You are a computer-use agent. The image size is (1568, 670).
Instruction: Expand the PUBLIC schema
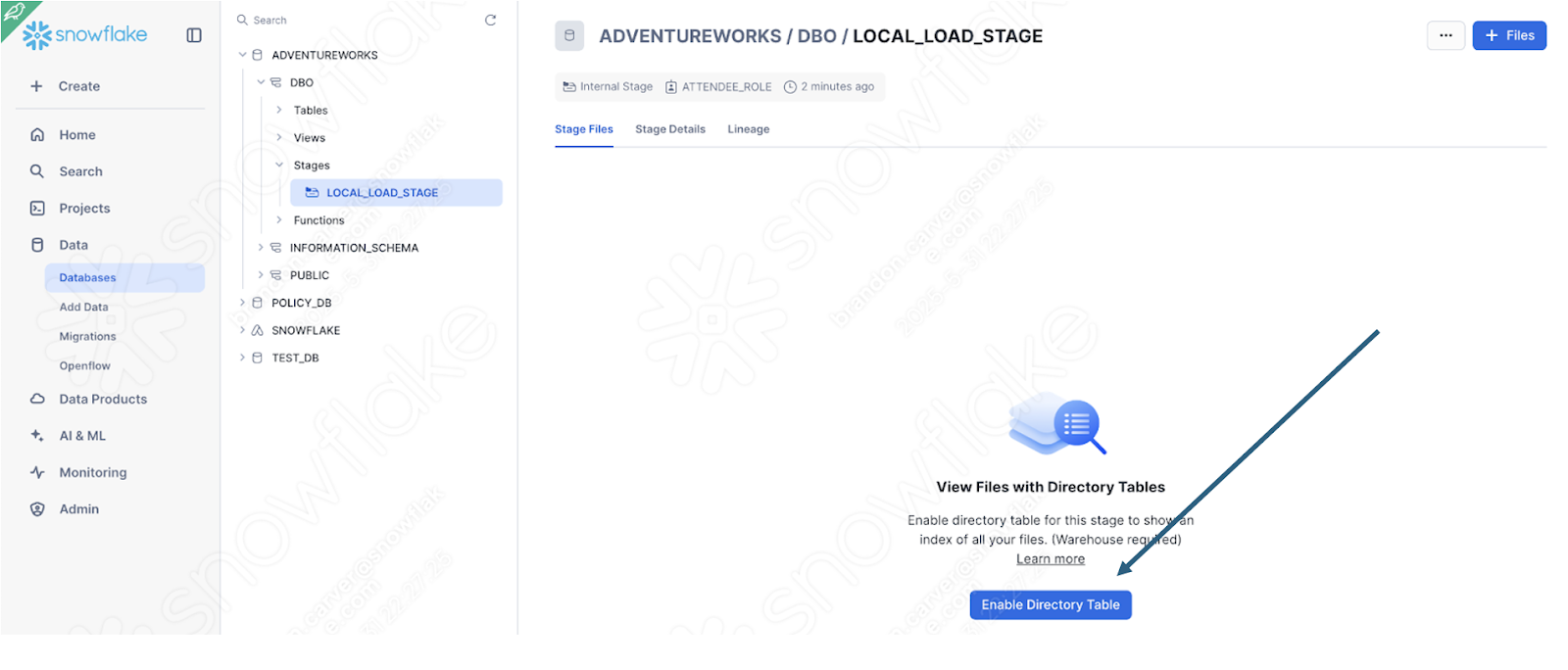click(x=261, y=275)
